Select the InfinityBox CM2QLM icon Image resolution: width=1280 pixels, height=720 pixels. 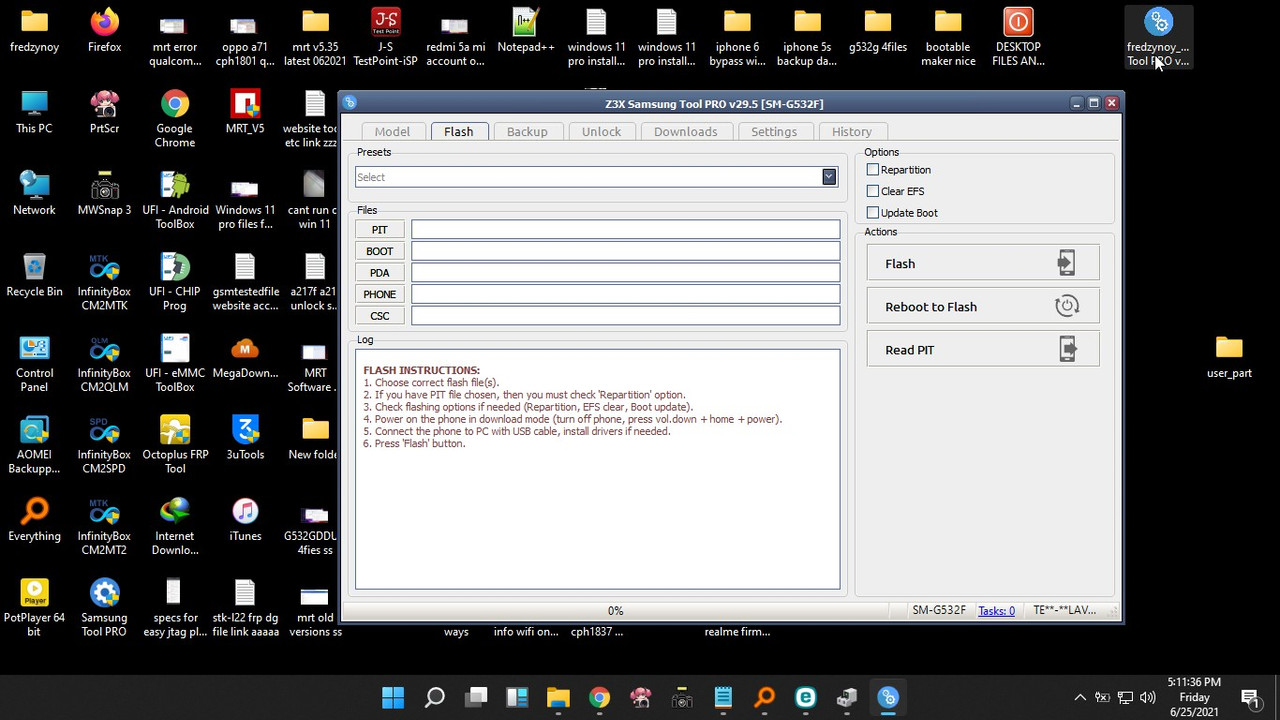pos(104,364)
